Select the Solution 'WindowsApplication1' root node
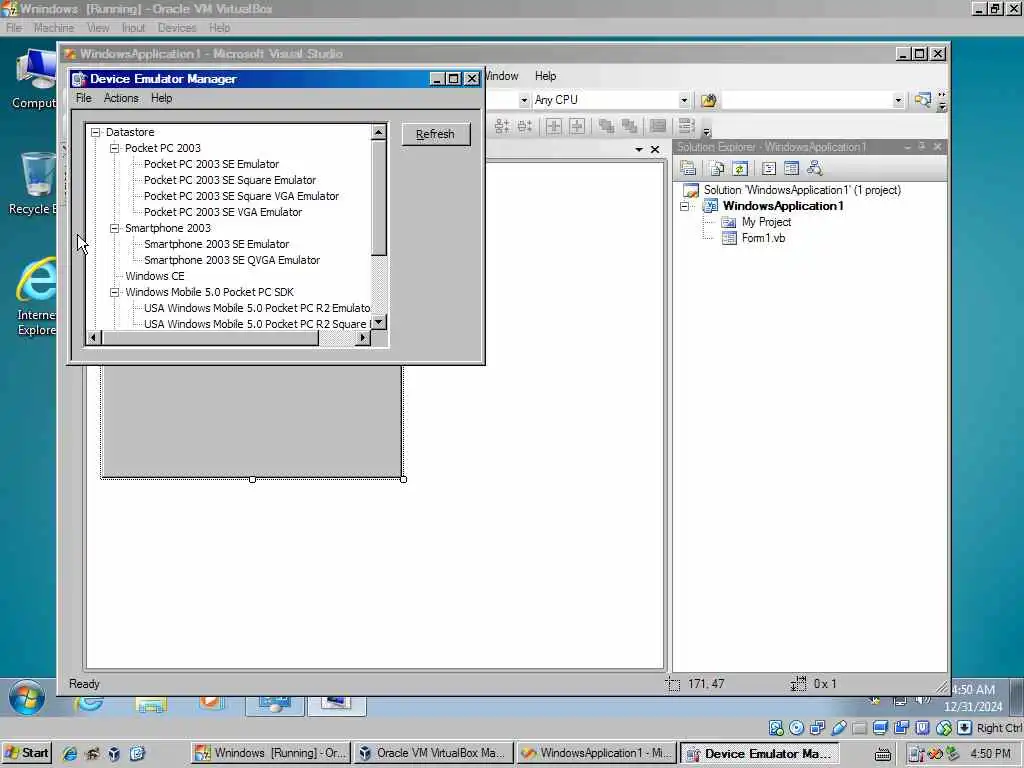The image size is (1024, 768). click(802, 190)
